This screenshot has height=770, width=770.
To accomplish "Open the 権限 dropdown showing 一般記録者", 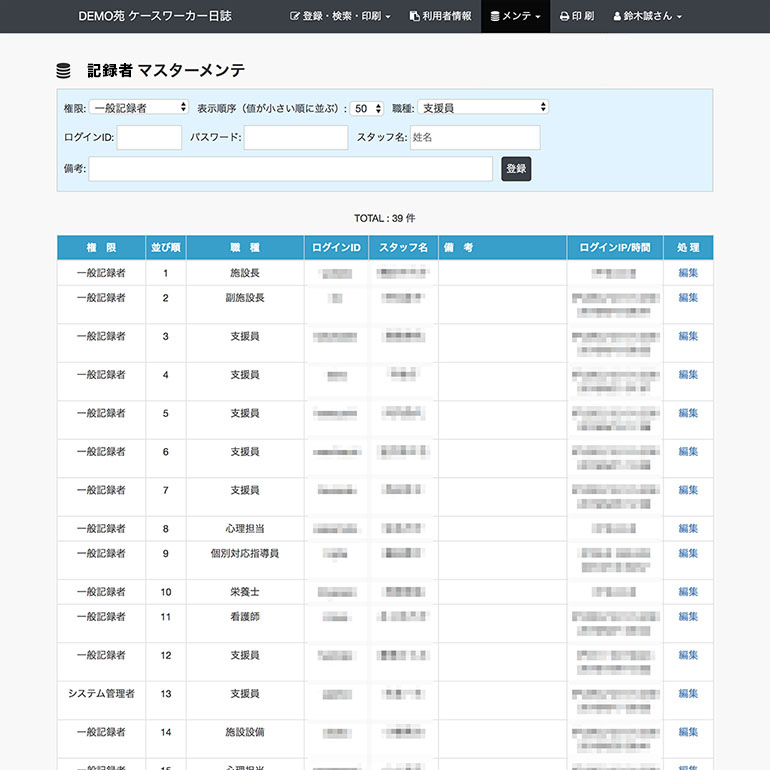I will [139, 108].
